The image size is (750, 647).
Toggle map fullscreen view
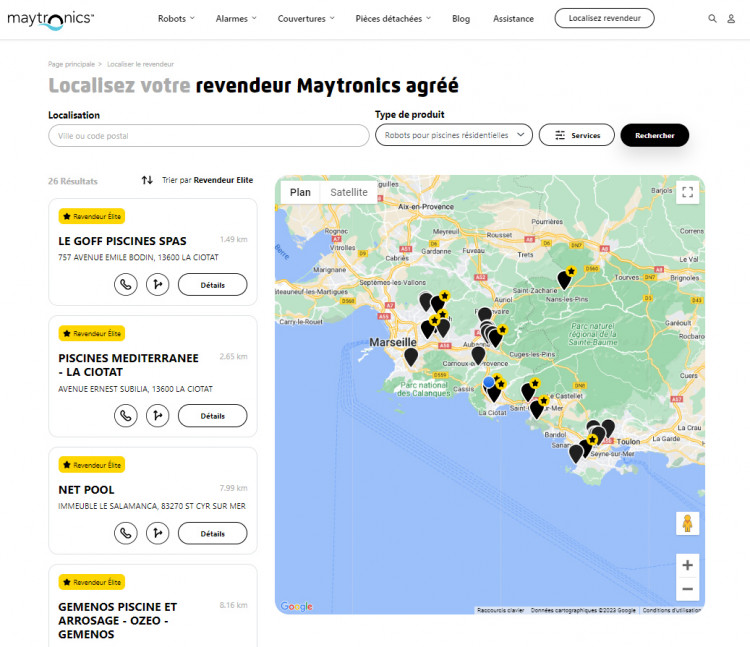[687, 192]
